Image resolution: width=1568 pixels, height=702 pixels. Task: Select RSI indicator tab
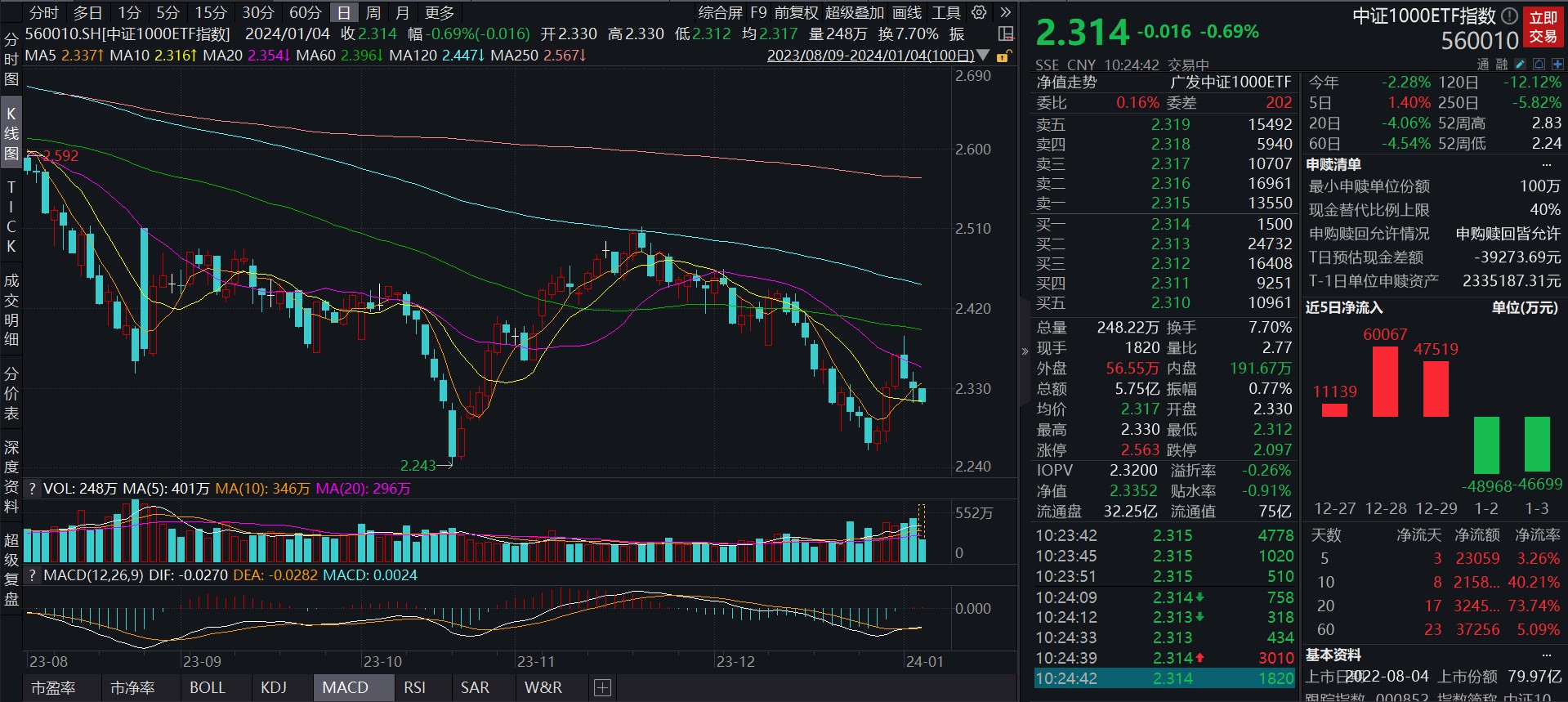coord(414,688)
